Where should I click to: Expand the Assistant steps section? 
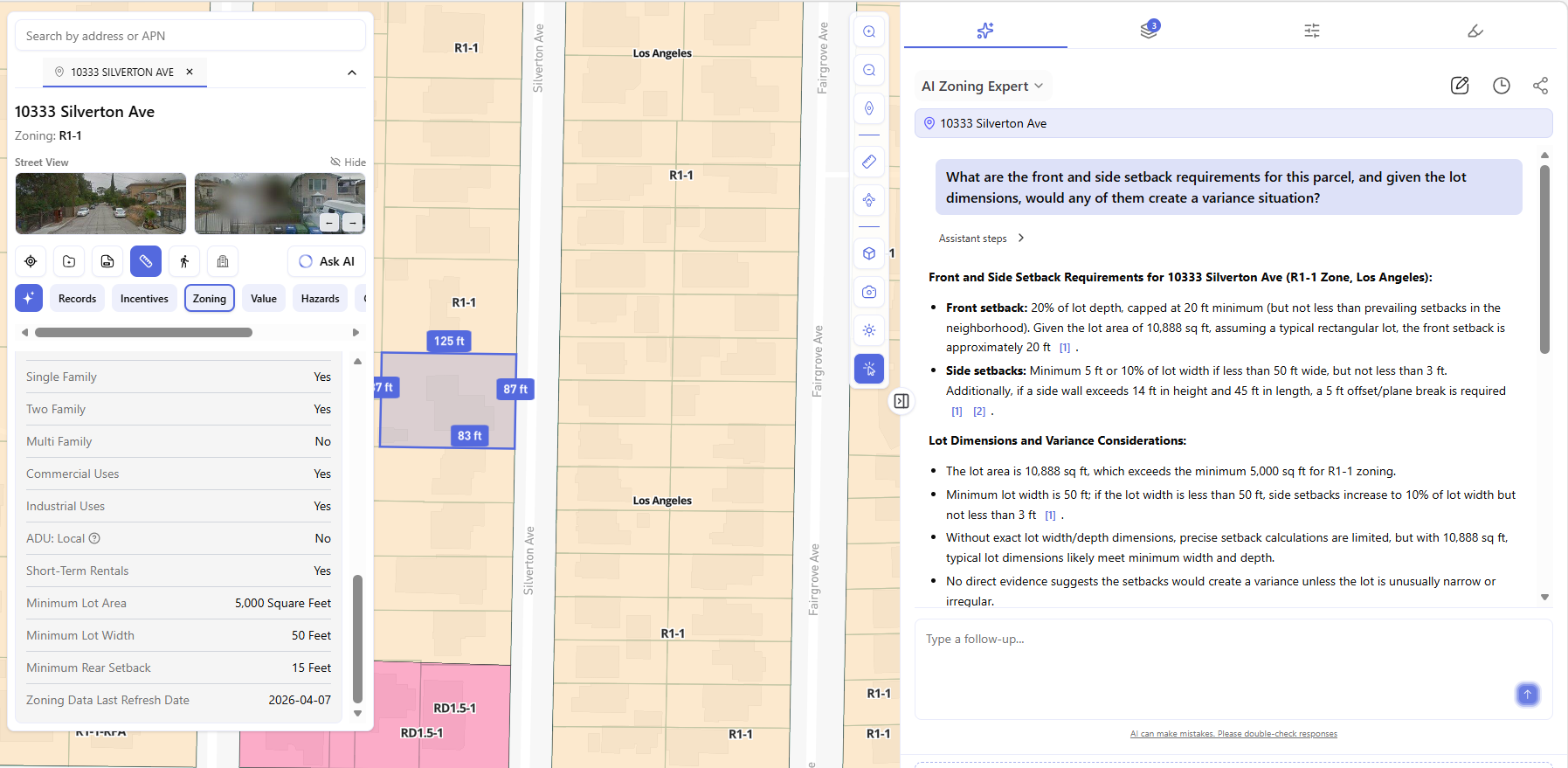click(x=981, y=239)
